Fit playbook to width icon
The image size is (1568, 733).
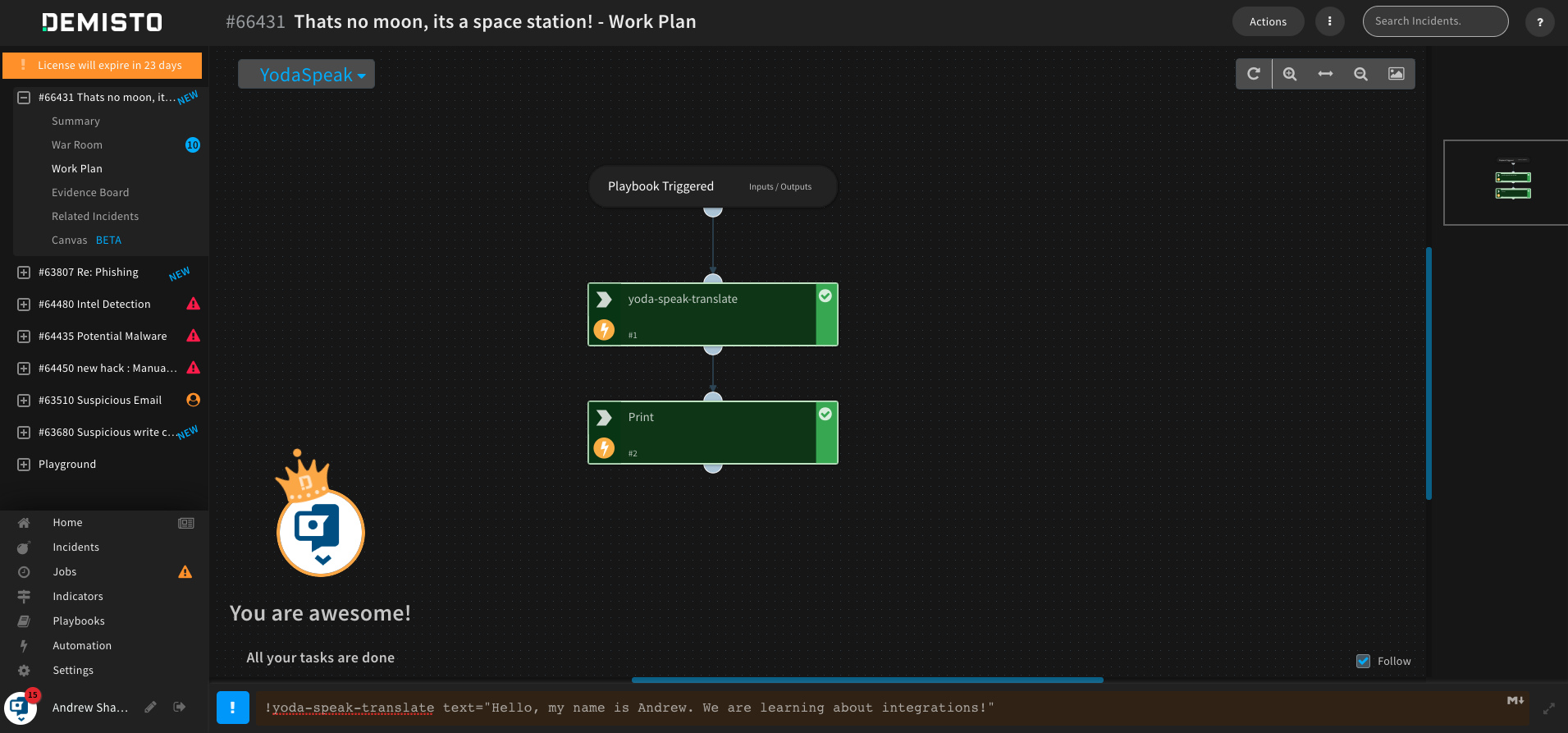pyautogui.click(x=1325, y=74)
